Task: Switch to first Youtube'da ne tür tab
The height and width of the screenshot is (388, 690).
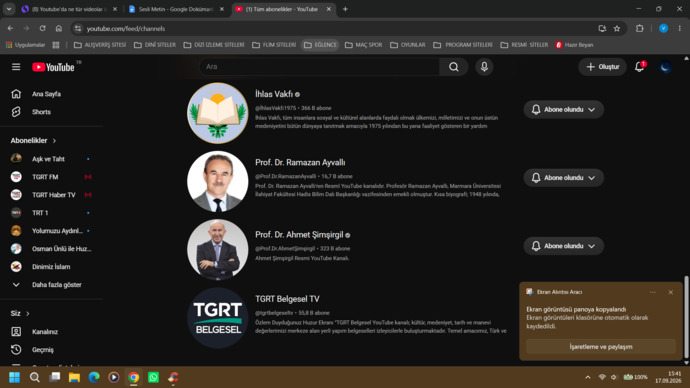Action: (70, 9)
